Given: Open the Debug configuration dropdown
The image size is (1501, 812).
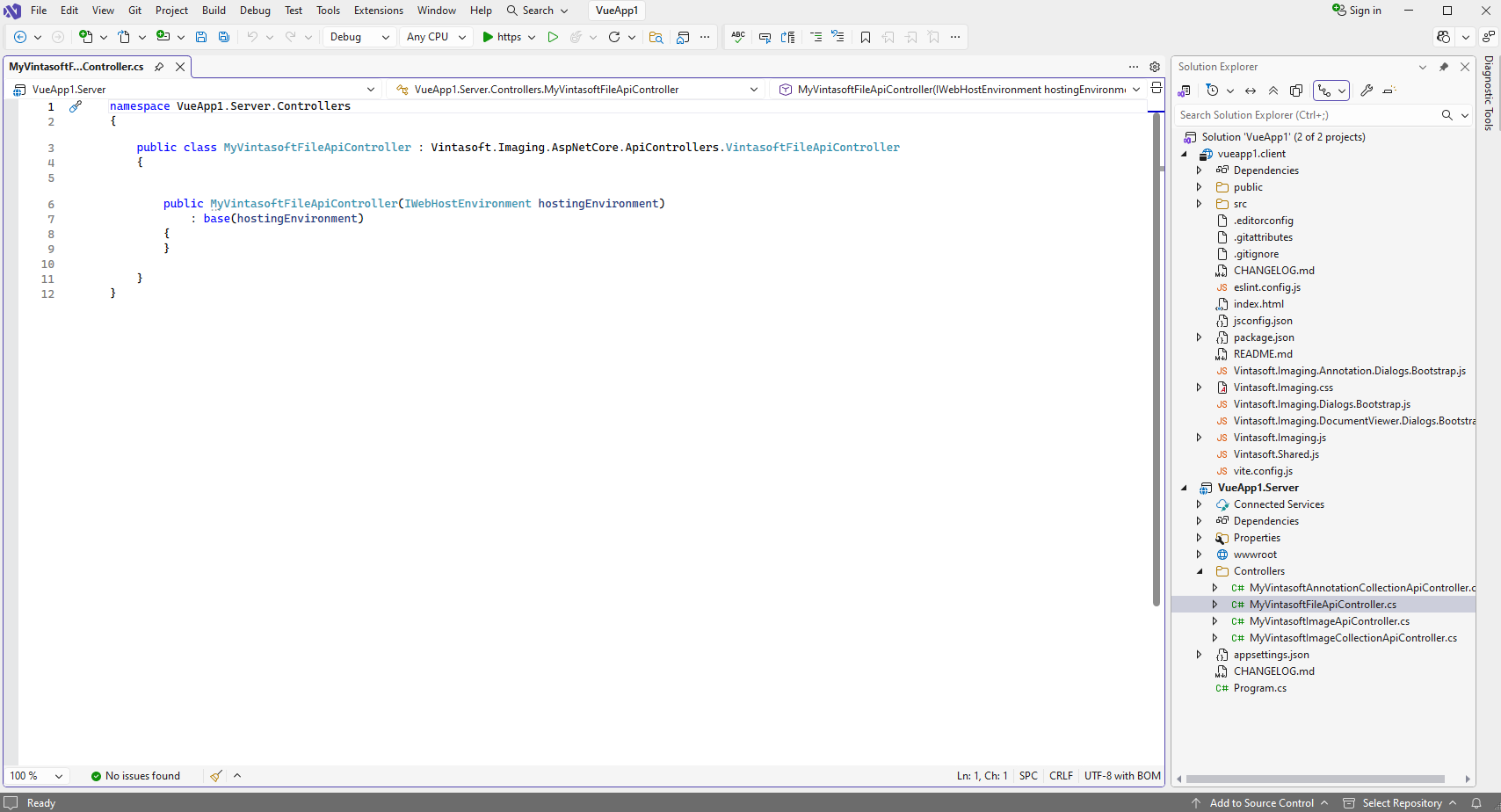Looking at the screenshot, I should (359, 37).
